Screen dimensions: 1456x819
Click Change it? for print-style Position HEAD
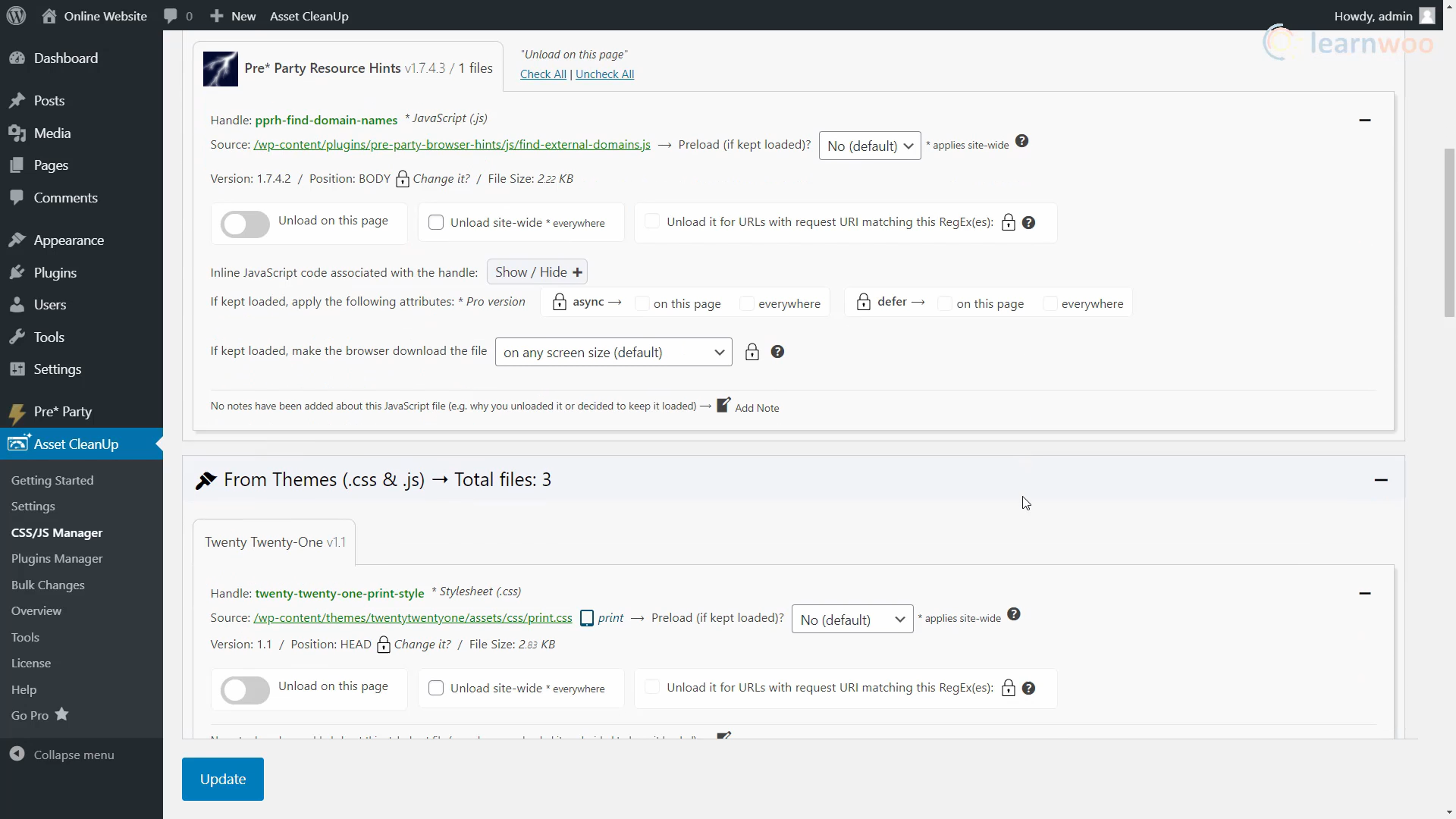pyautogui.click(x=422, y=645)
